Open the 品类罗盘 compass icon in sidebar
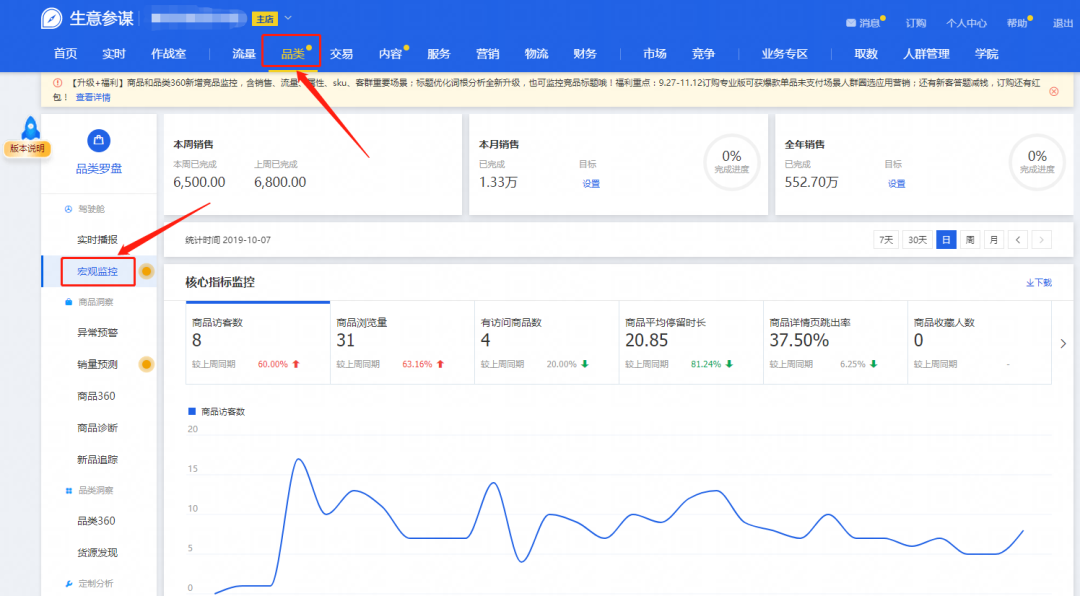The image size is (1080, 596). (x=98, y=142)
